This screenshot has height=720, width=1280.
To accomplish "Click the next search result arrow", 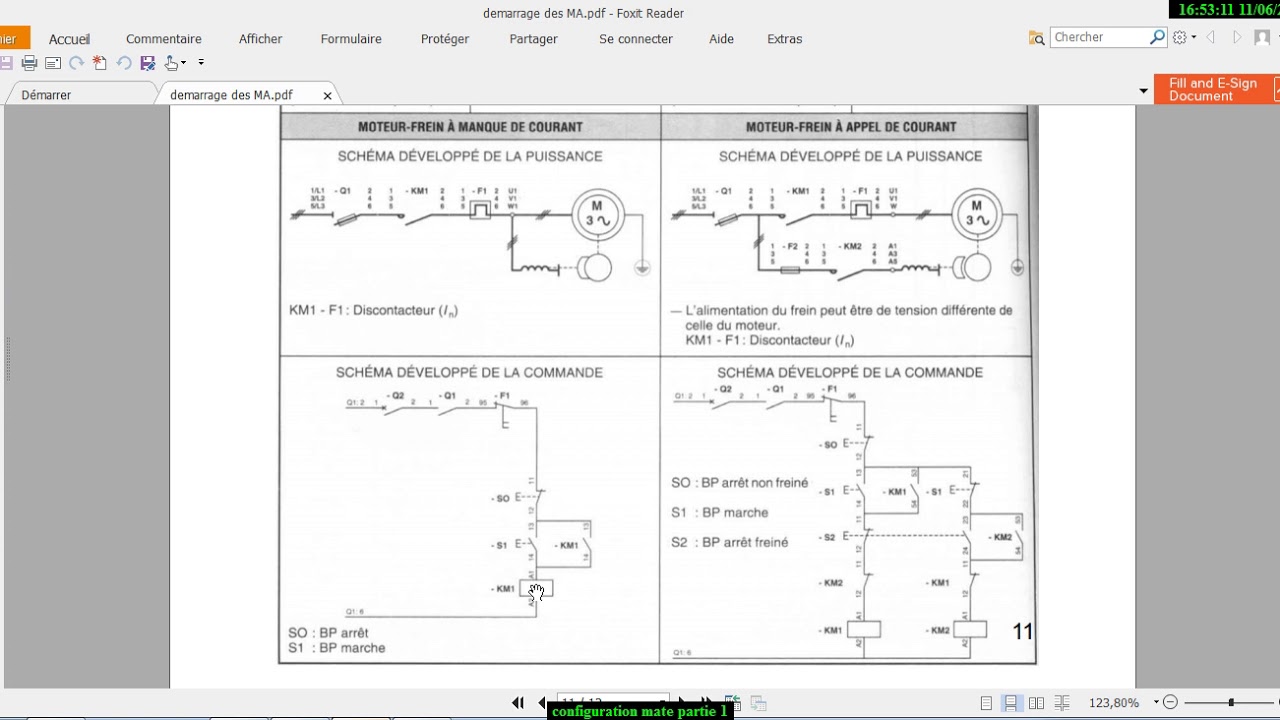I will [x=1237, y=37].
